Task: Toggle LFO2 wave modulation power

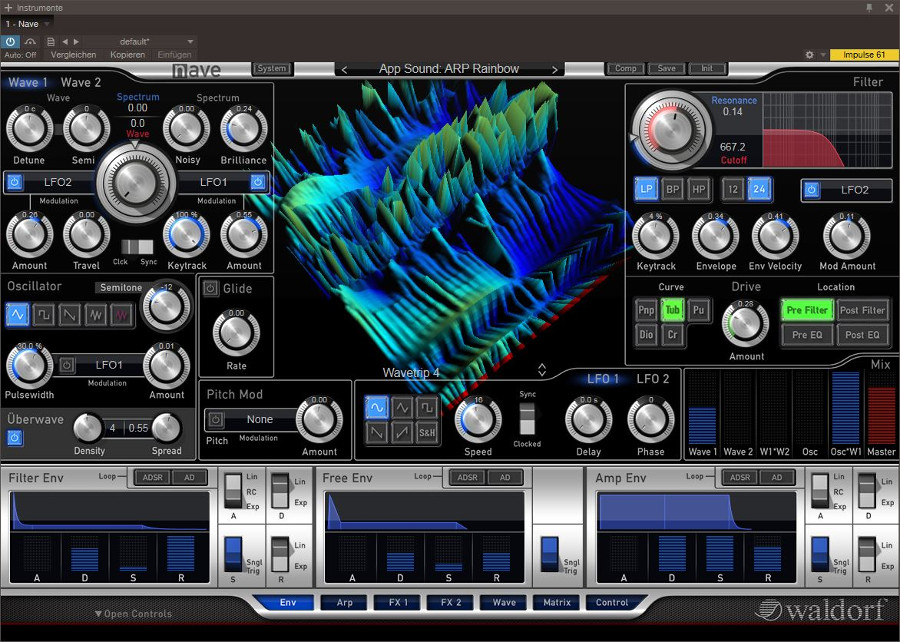Action: pyautogui.click(x=15, y=182)
